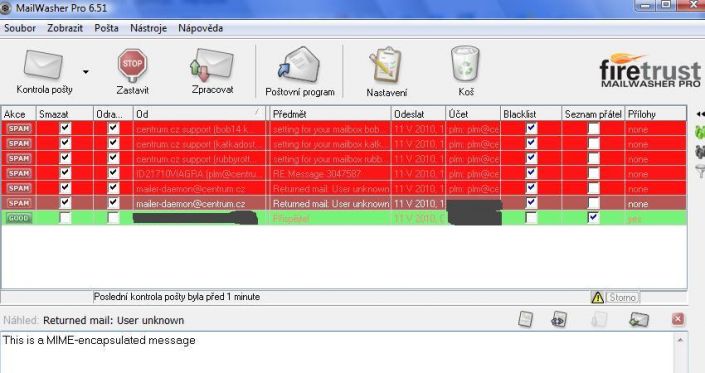Uncheck Blacklist for the VIAGRA message
The height and width of the screenshot is (373, 705).
coord(531,173)
